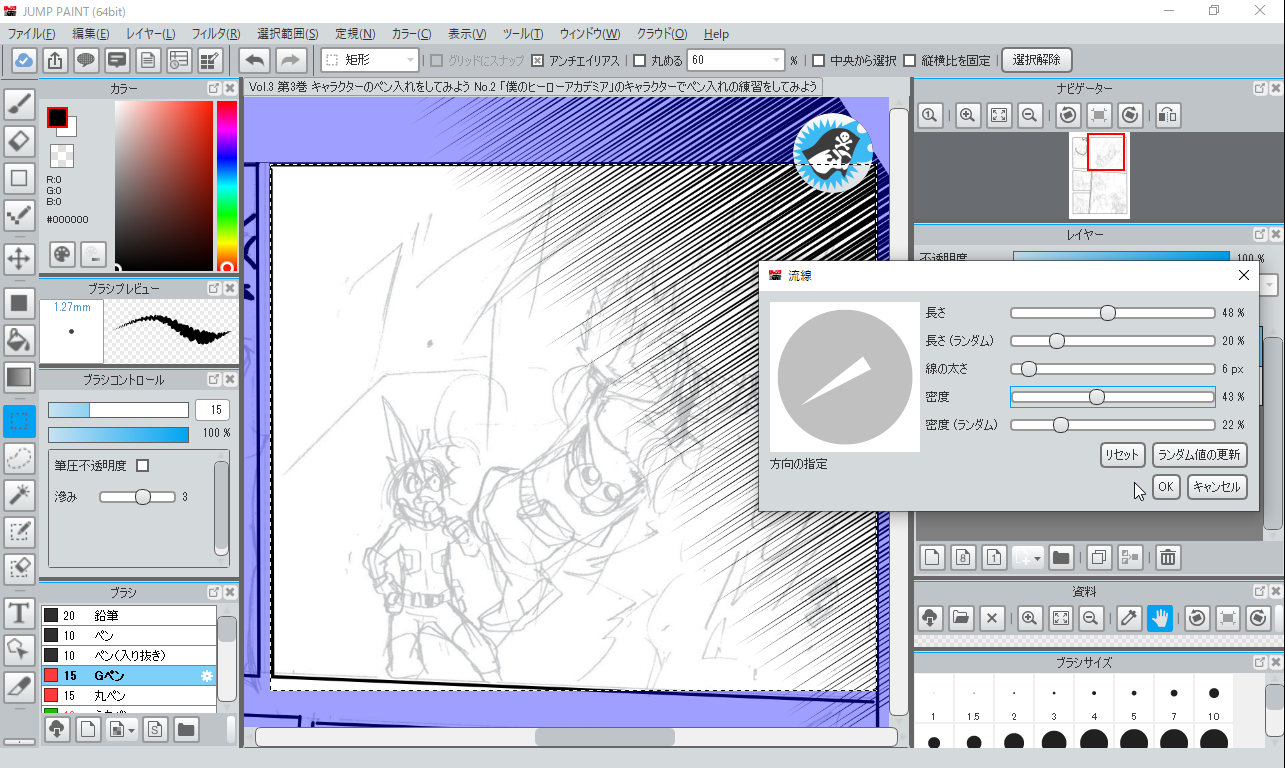
Task: Click the export/share icon in top toolbar
Action: [x=55, y=60]
